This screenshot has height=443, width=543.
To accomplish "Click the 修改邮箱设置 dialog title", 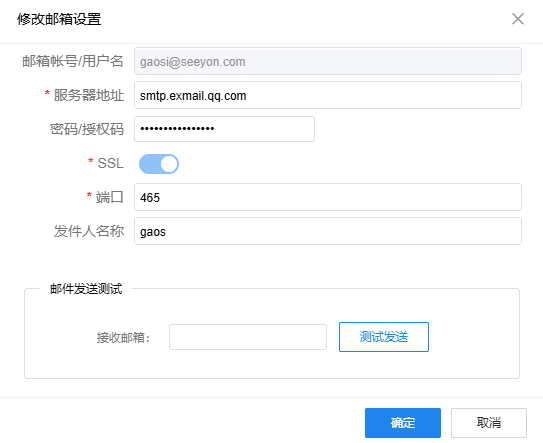I will click(x=59, y=19).
